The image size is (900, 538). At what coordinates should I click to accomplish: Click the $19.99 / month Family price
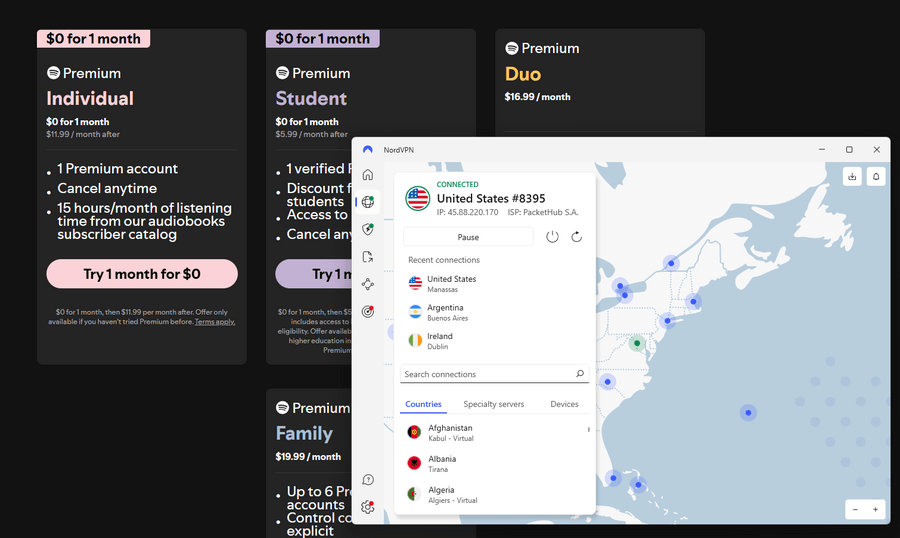308,456
